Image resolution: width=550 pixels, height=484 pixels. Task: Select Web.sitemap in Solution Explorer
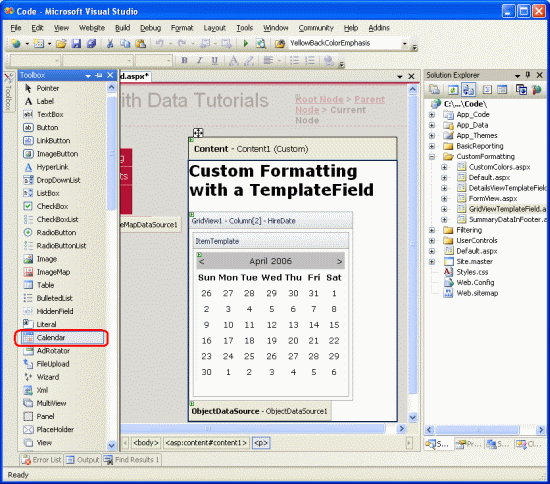click(477, 293)
